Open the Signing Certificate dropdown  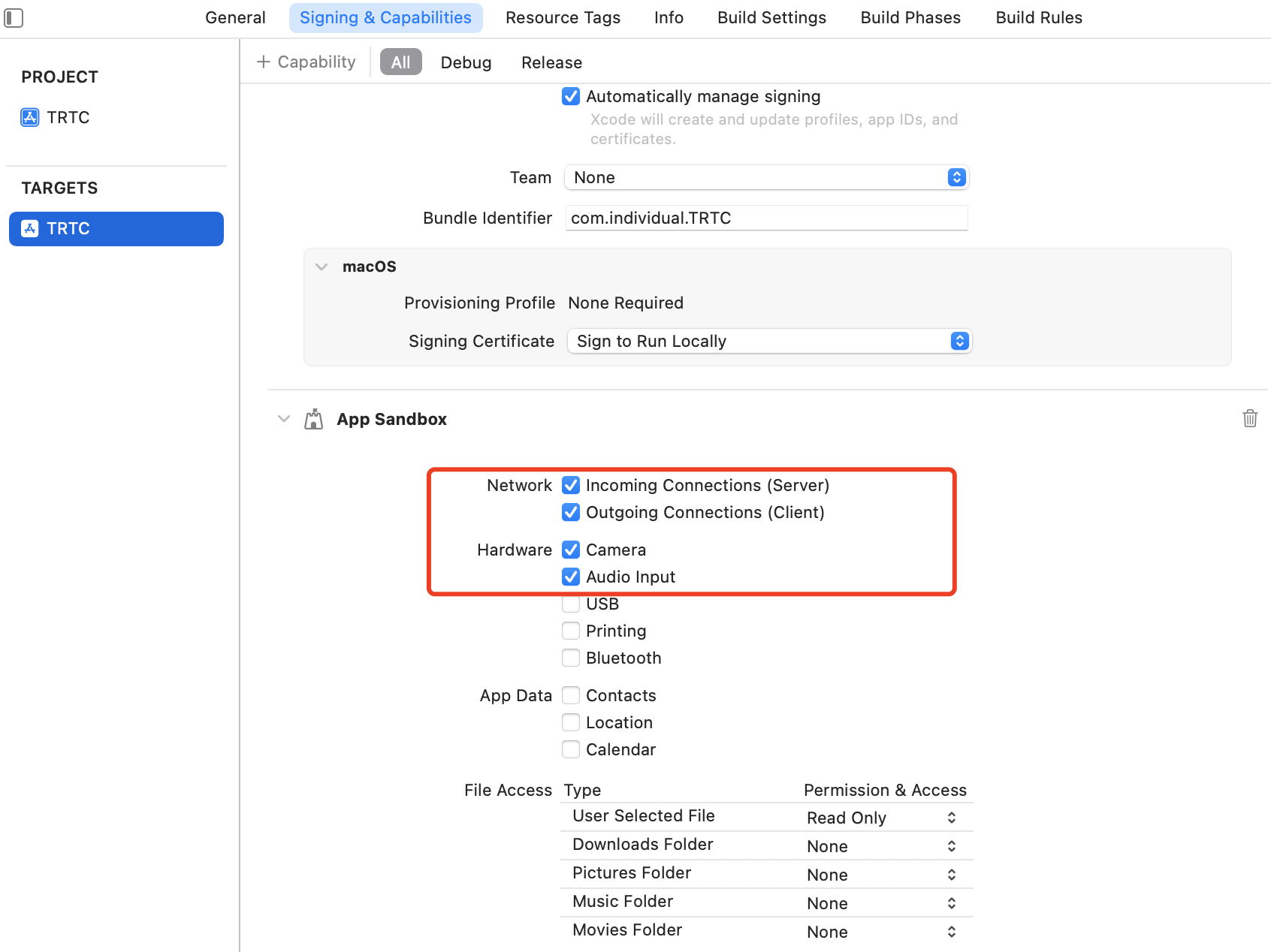pyautogui.click(x=769, y=341)
